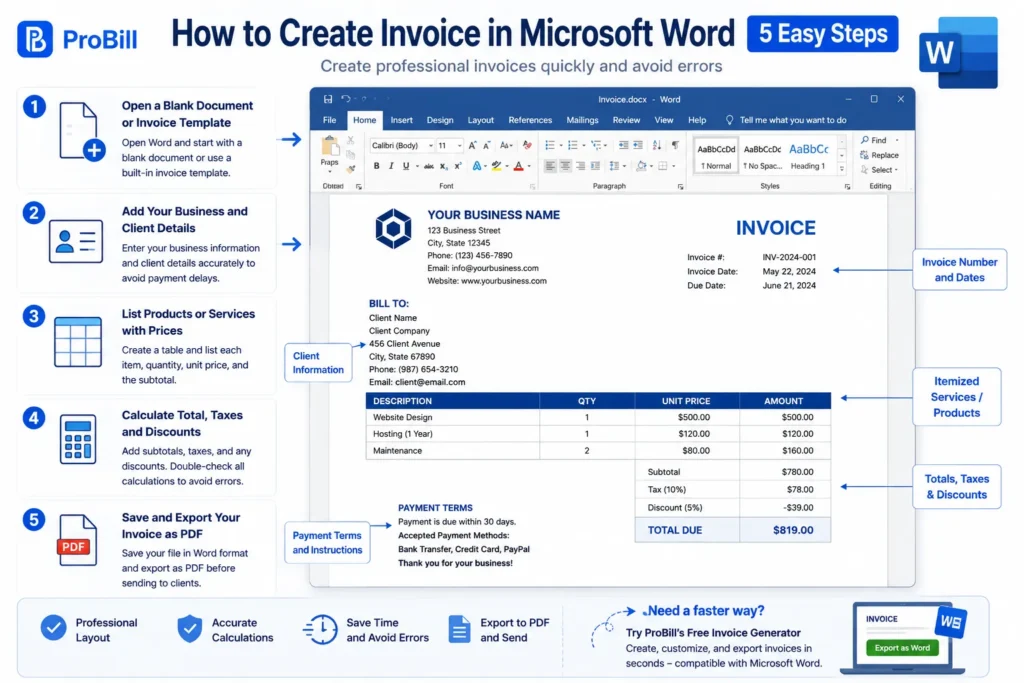Toggle Center paragraph alignment
Image resolution: width=1024 pixels, height=683 pixels.
(x=566, y=166)
